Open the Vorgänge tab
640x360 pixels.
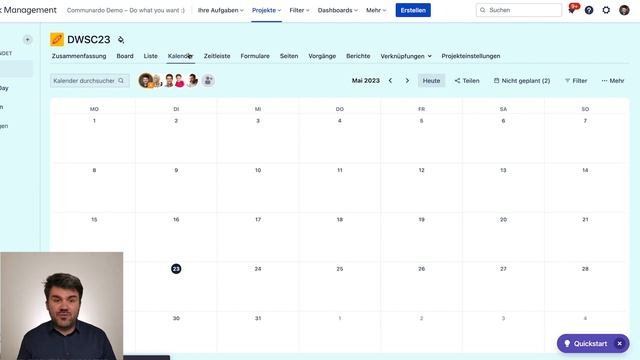tap(322, 56)
